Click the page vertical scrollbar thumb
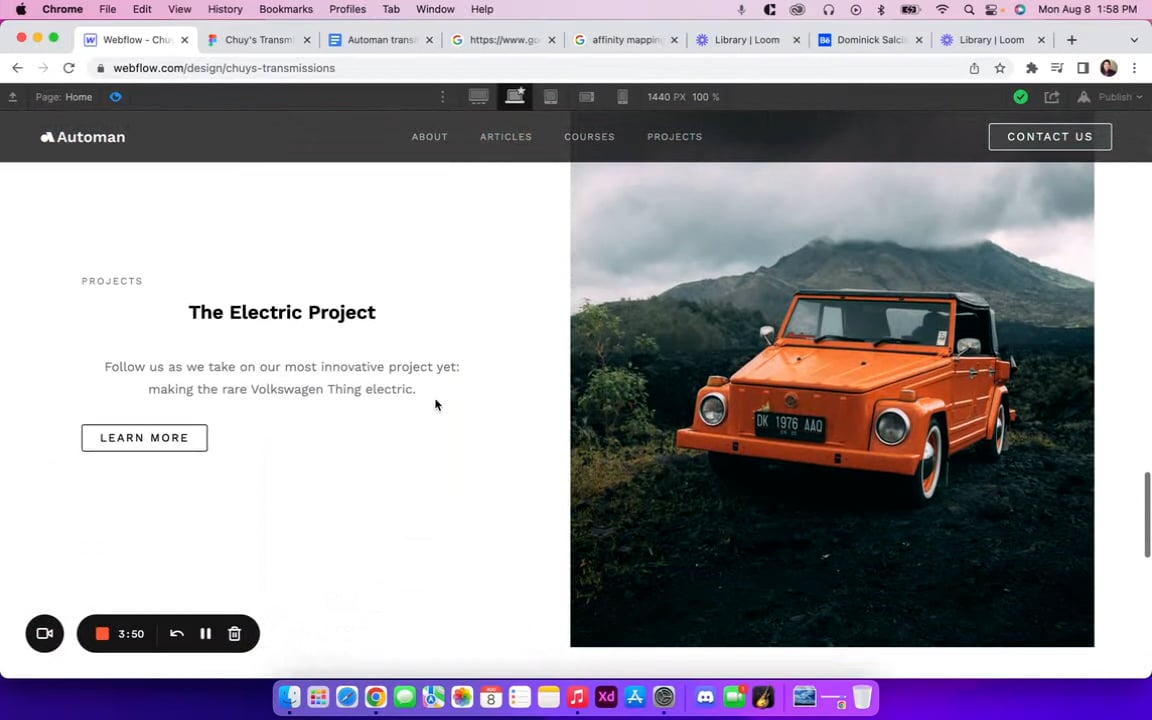 (x=1147, y=514)
